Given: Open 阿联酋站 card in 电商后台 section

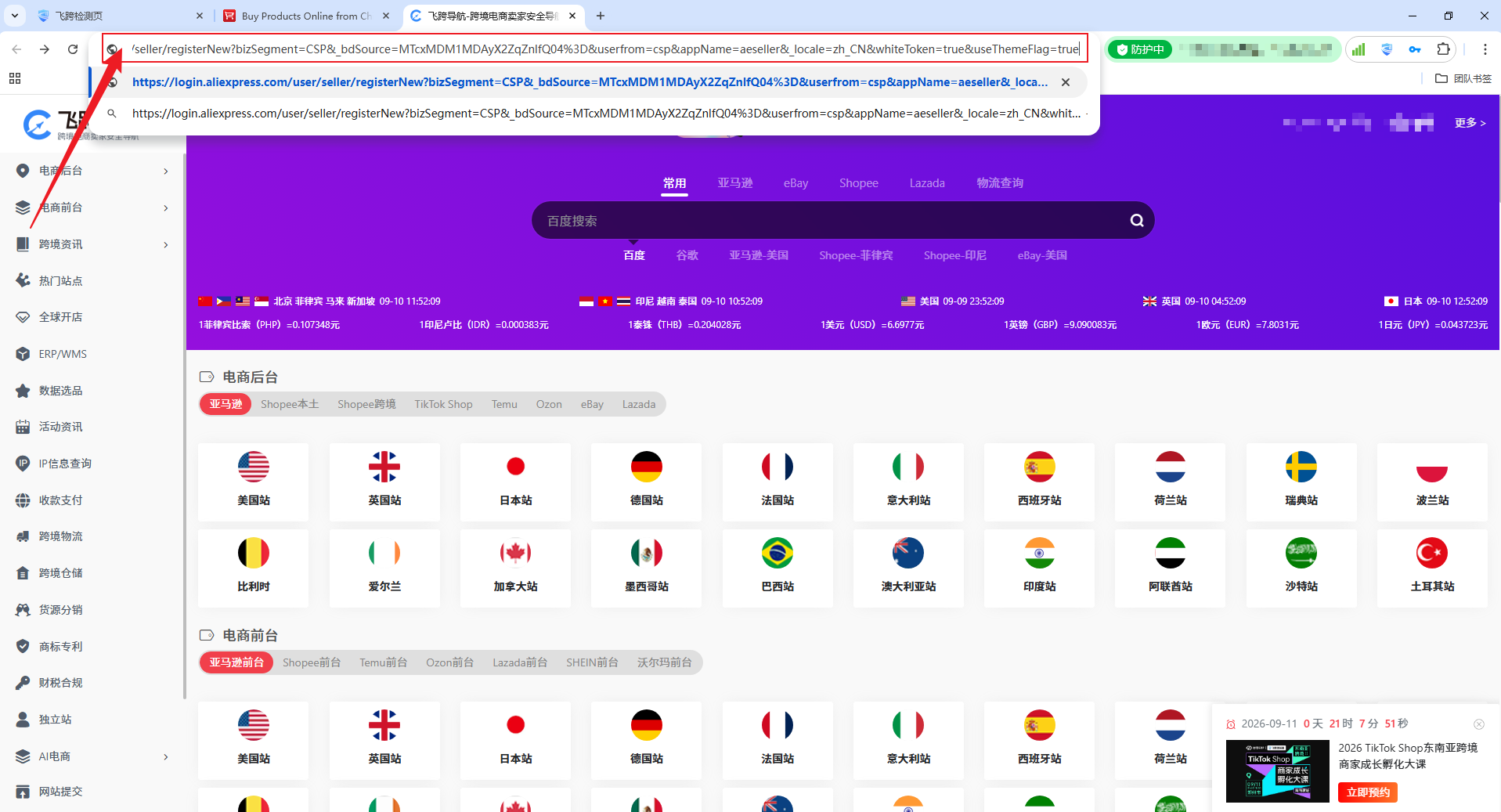Looking at the screenshot, I should pos(1170,568).
